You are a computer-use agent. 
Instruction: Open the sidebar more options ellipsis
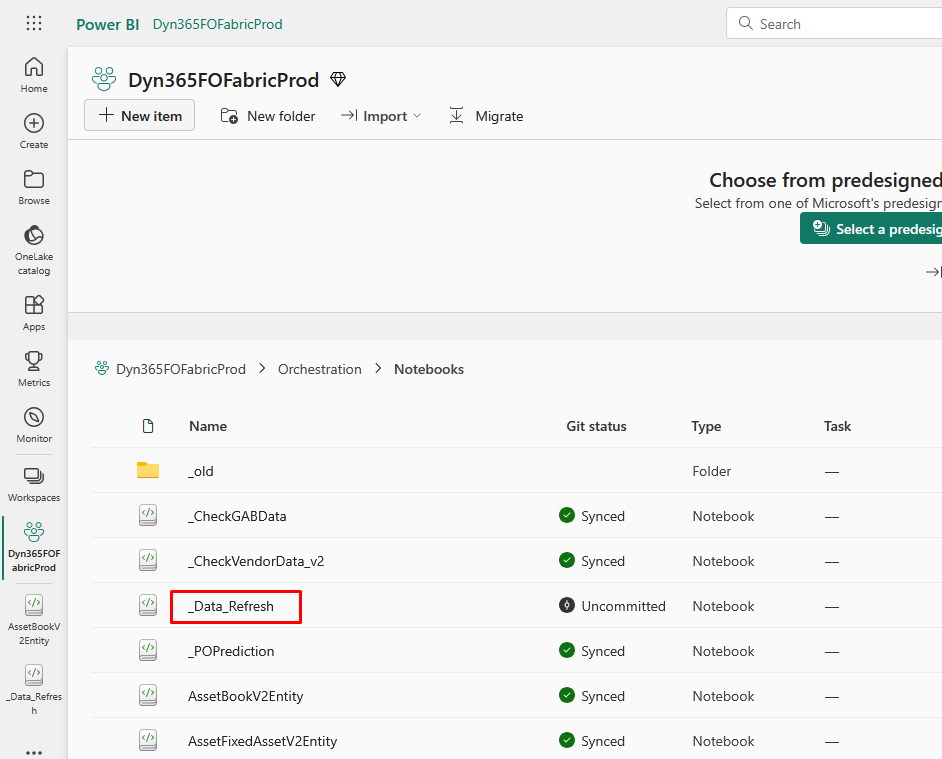[x=34, y=752]
